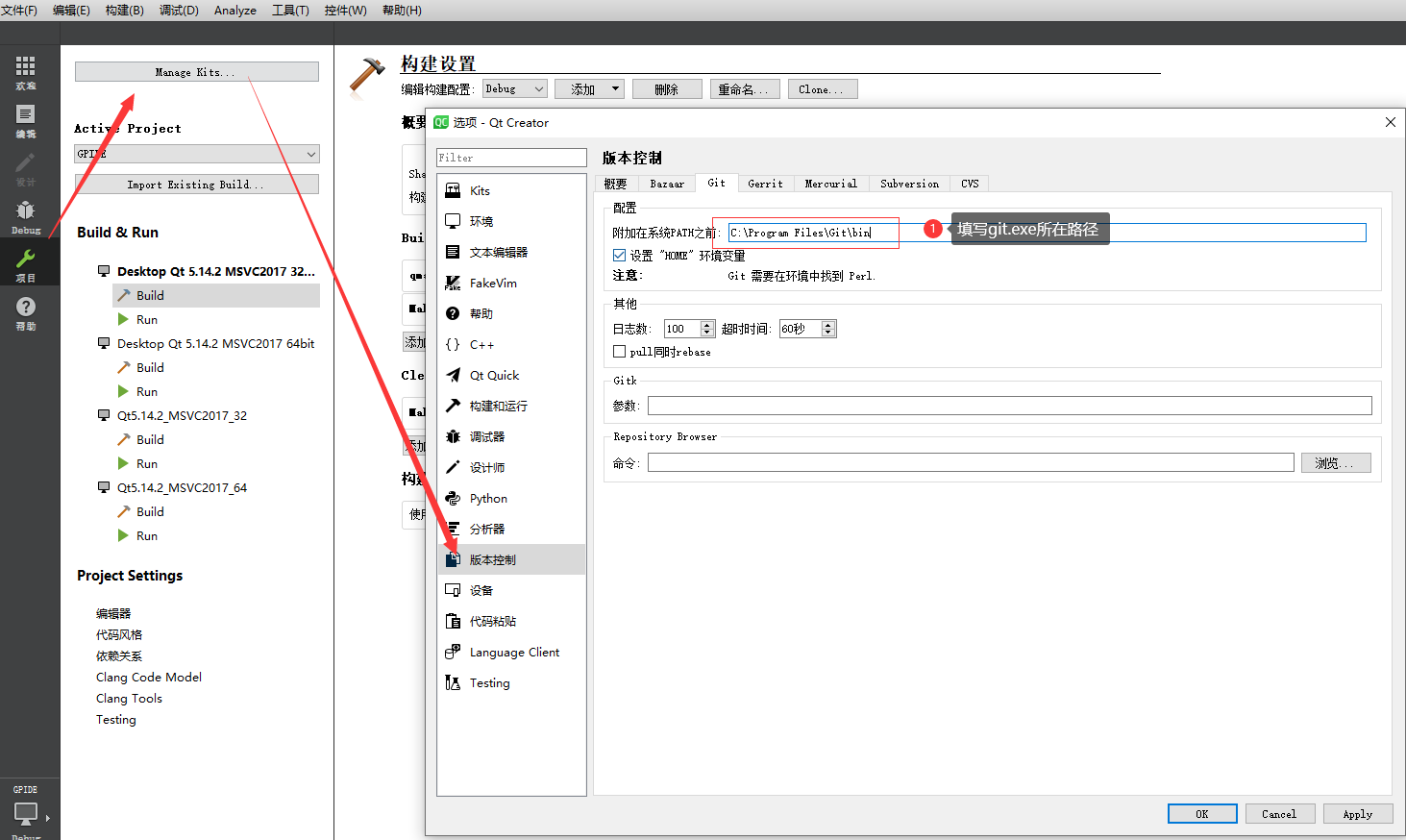Open the 设计师 options category
This screenshot has height=840, width=1406.
click(511, 467)
